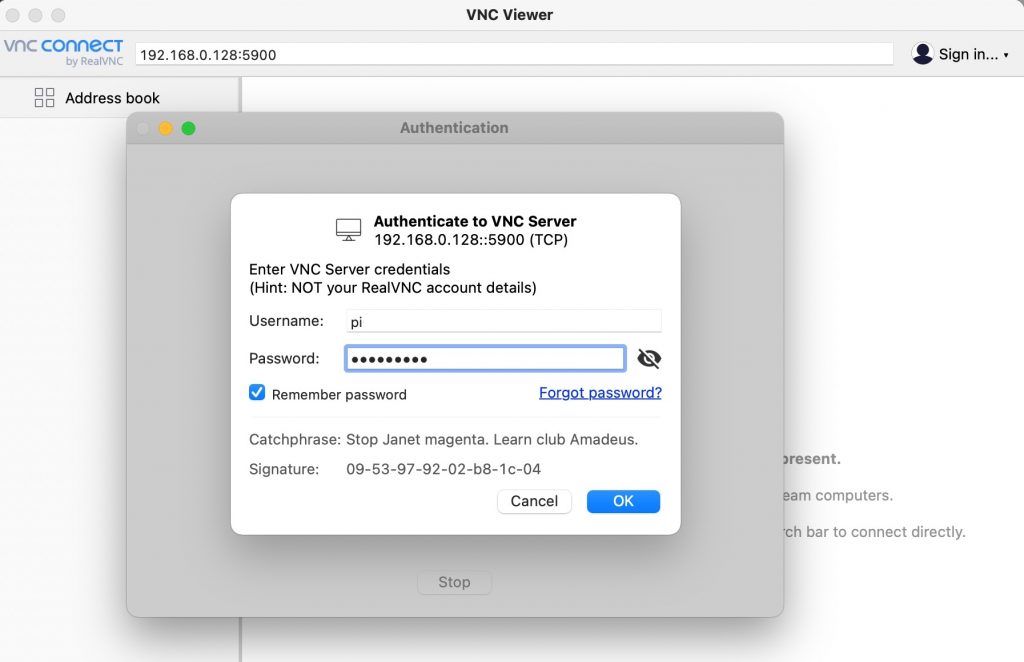Minimize the Authentication window with yellow button

[166, 129]
